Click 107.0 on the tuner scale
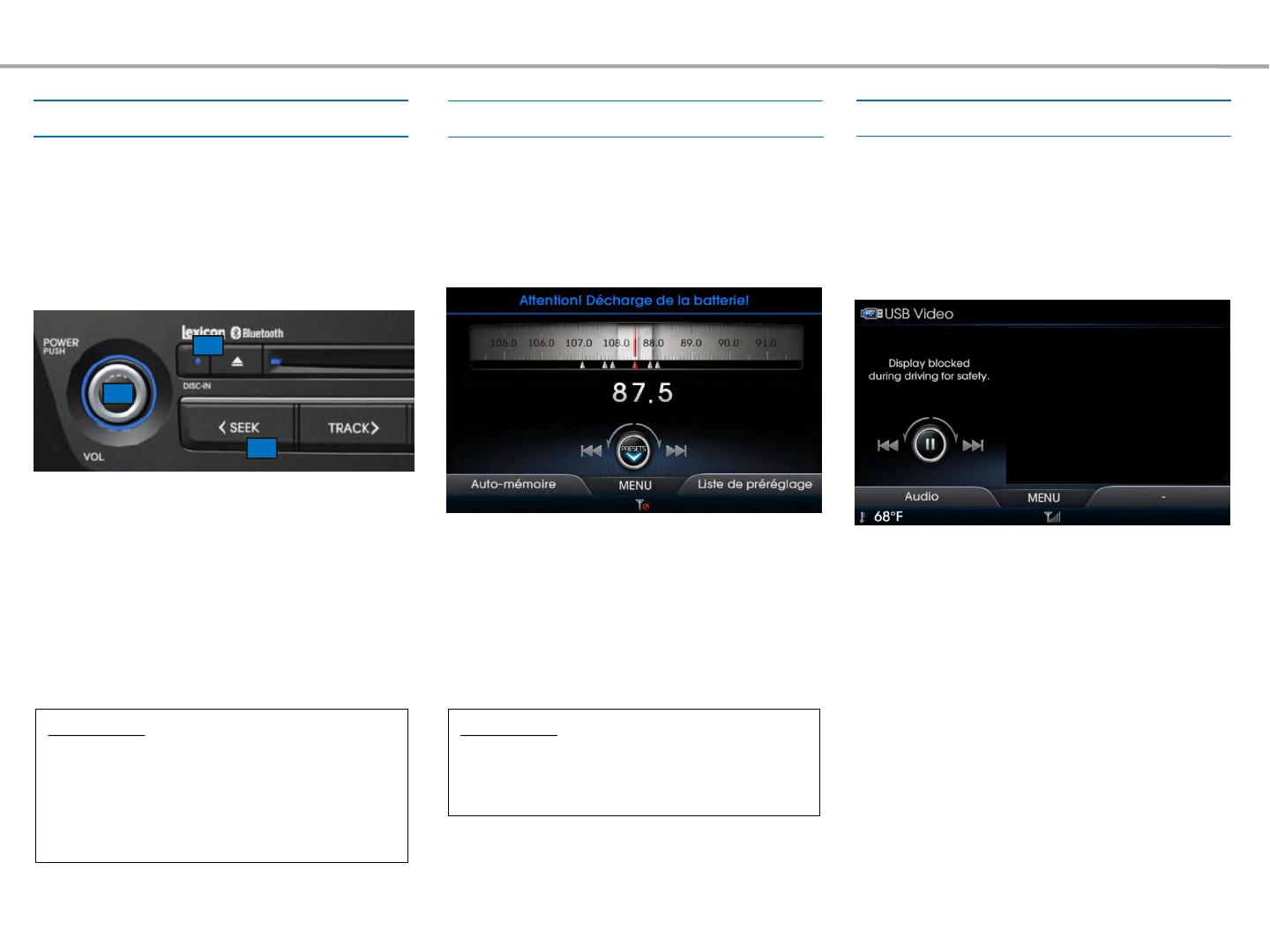Screen dimensions: 1270x952 click(x=579, y=343)
